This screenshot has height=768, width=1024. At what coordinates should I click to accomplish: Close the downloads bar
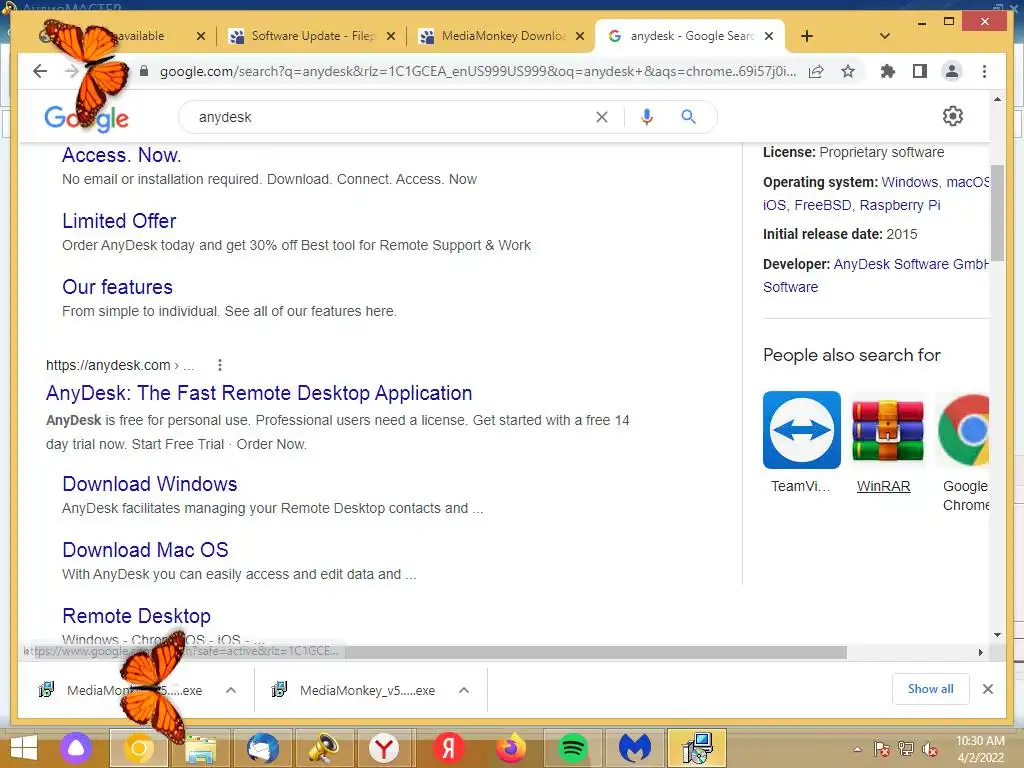[x=987, y=689]
